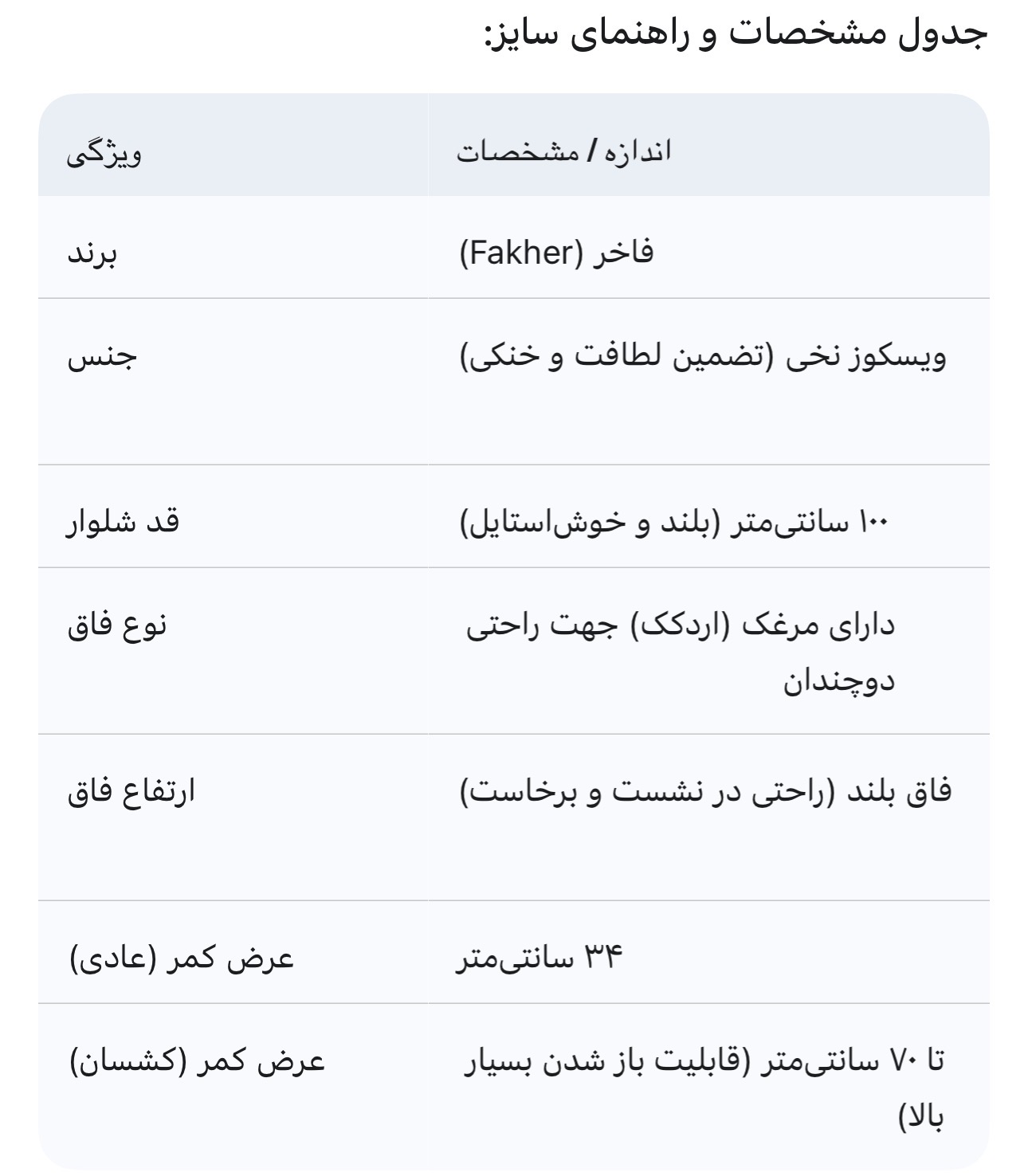Select the 'قد شلوار' row label
The height and width of the screenshot is (1176, 1028).
[123, 522]
